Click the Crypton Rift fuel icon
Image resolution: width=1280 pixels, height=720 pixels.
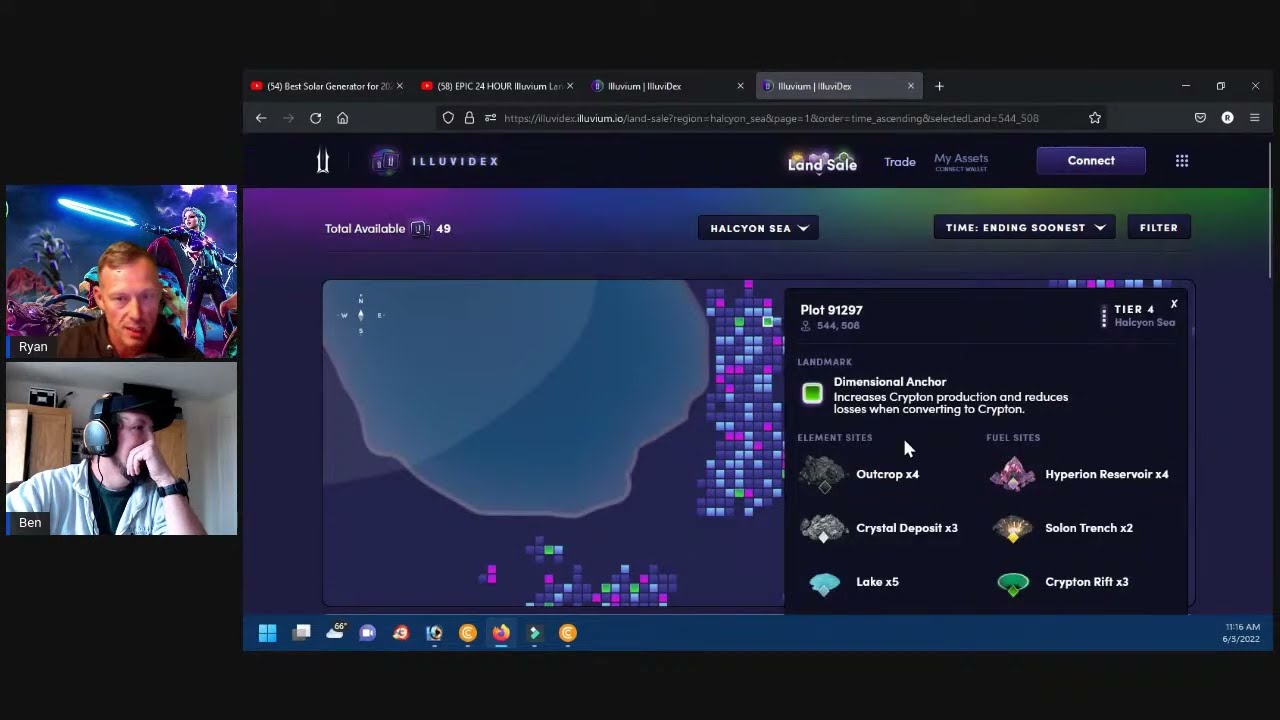coord(1013,584)
